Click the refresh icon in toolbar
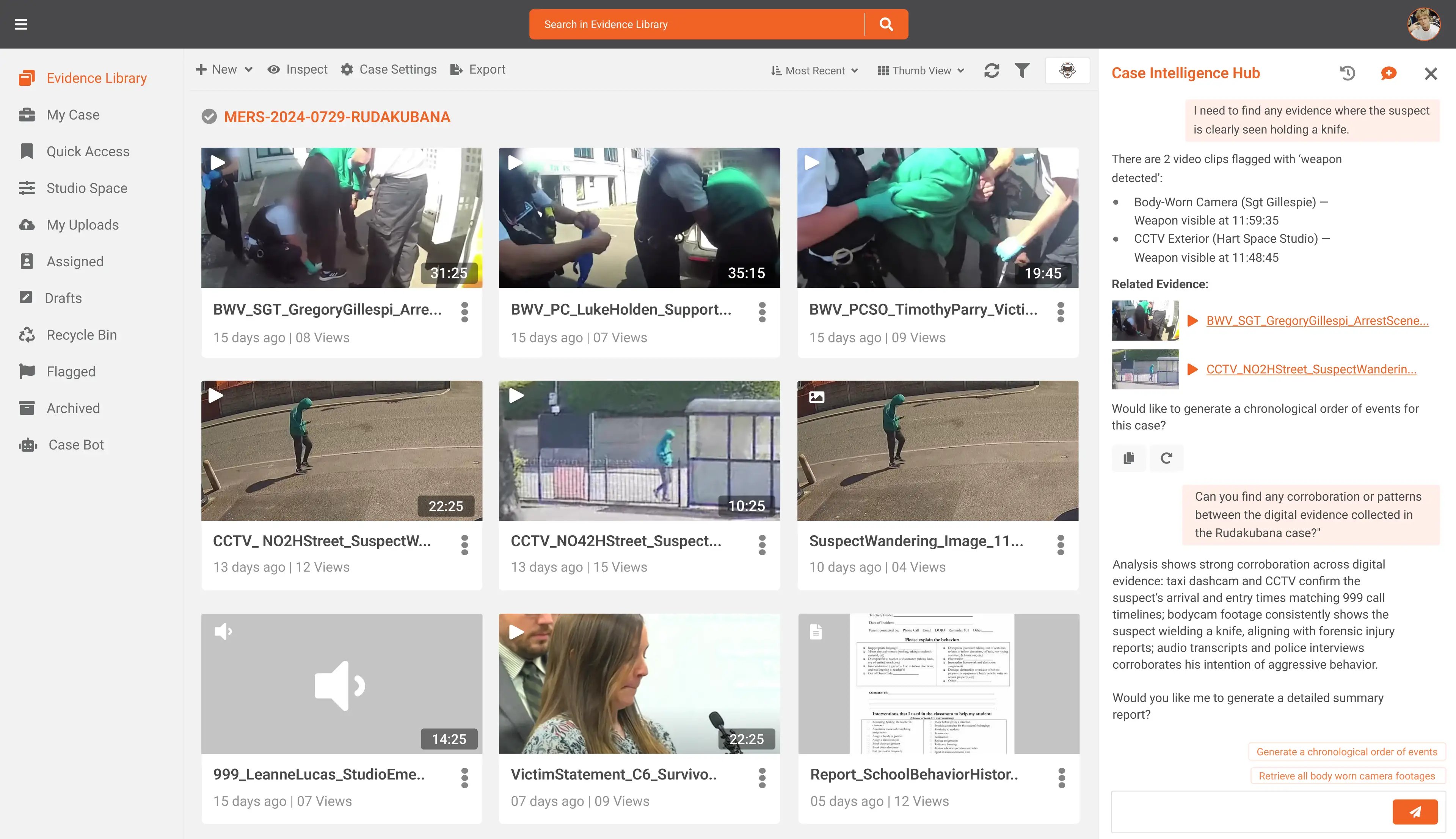The image size is (1456, 839). pyautogui.click(x=991, y=70)
